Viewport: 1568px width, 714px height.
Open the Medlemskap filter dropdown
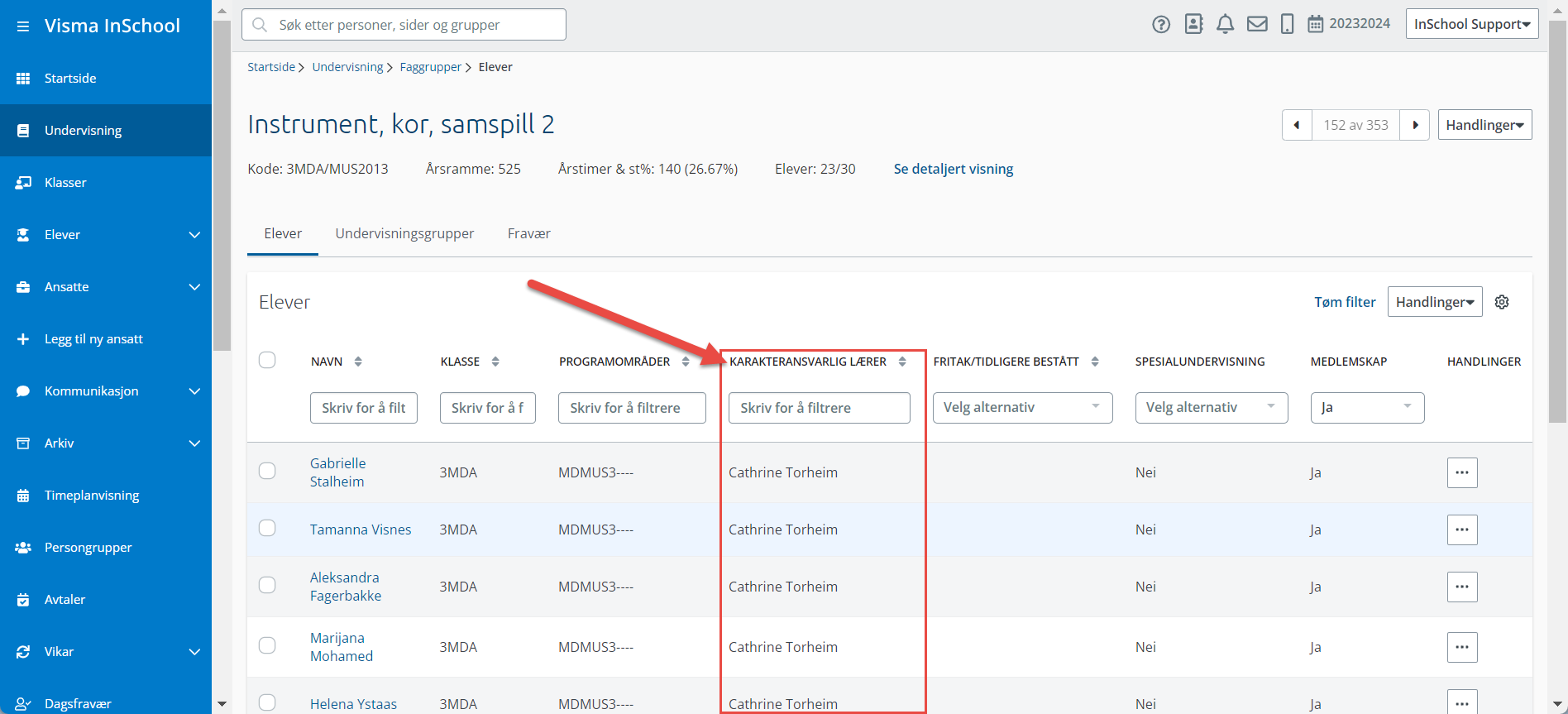pyautogui.click(x=1366, y=408)
